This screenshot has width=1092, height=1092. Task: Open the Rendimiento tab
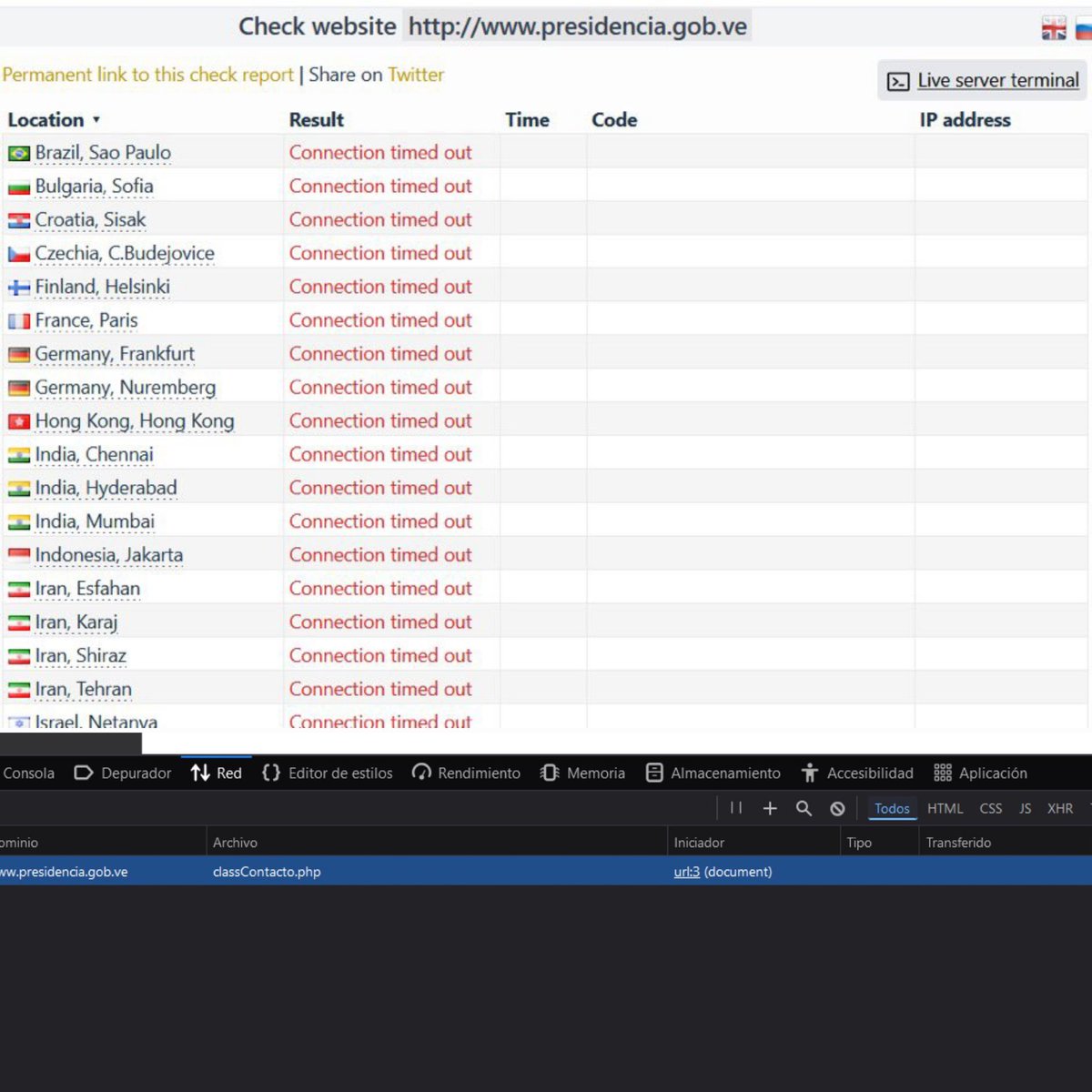tap(466, 773)
